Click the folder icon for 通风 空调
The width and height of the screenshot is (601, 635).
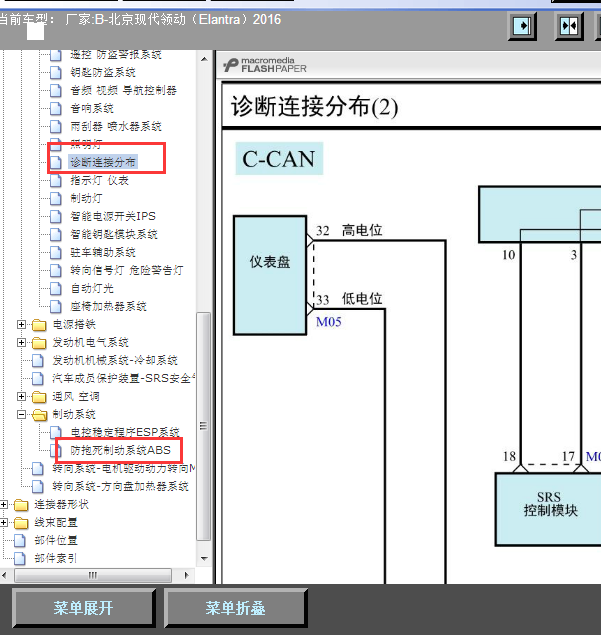[39, 397]
